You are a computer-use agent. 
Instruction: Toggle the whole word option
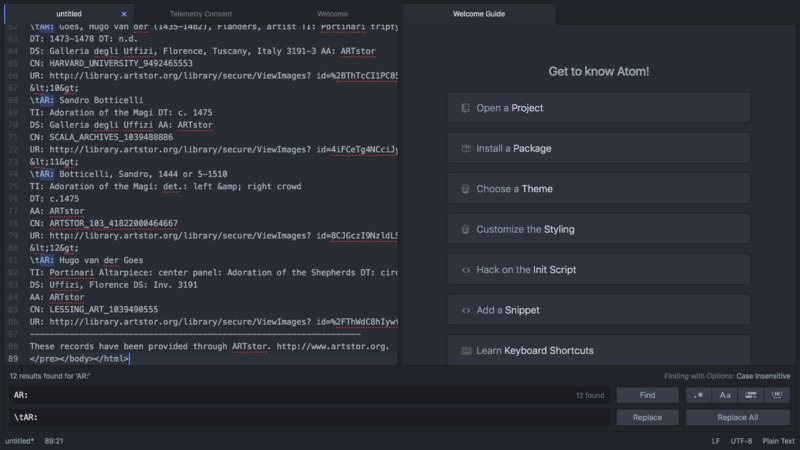pos(777,395)
